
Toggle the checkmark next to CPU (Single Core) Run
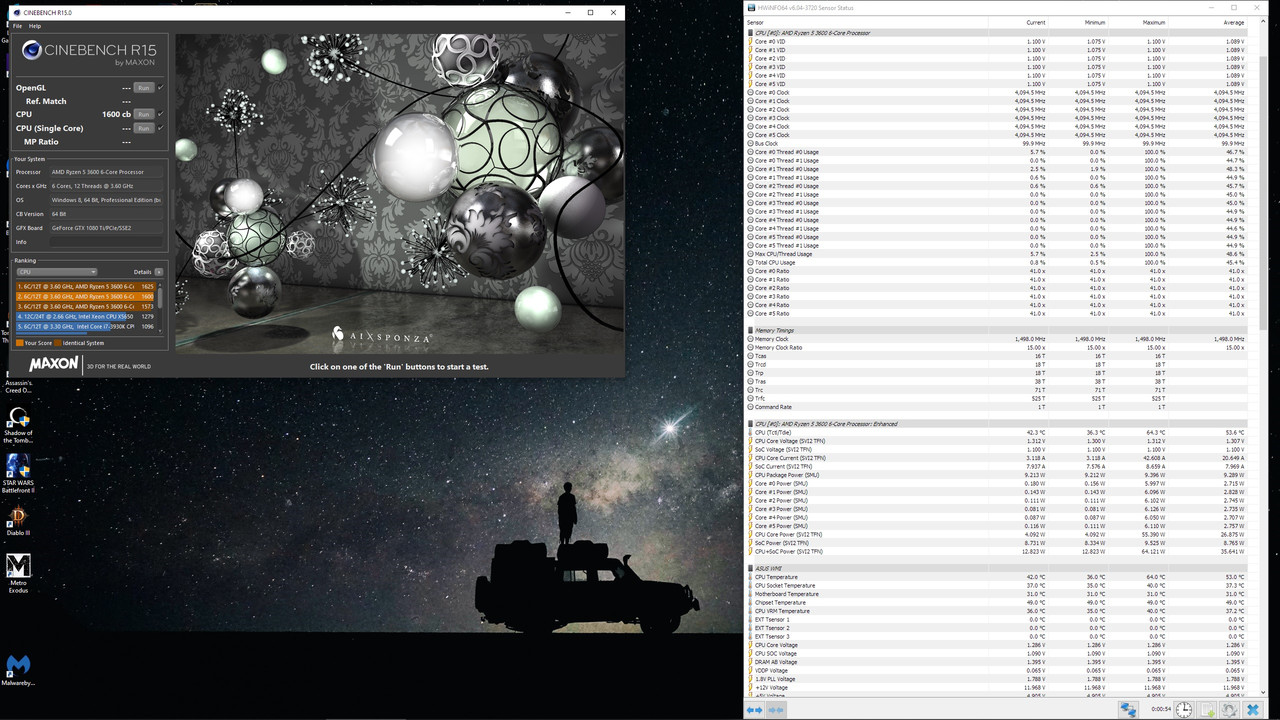point(160,128)
